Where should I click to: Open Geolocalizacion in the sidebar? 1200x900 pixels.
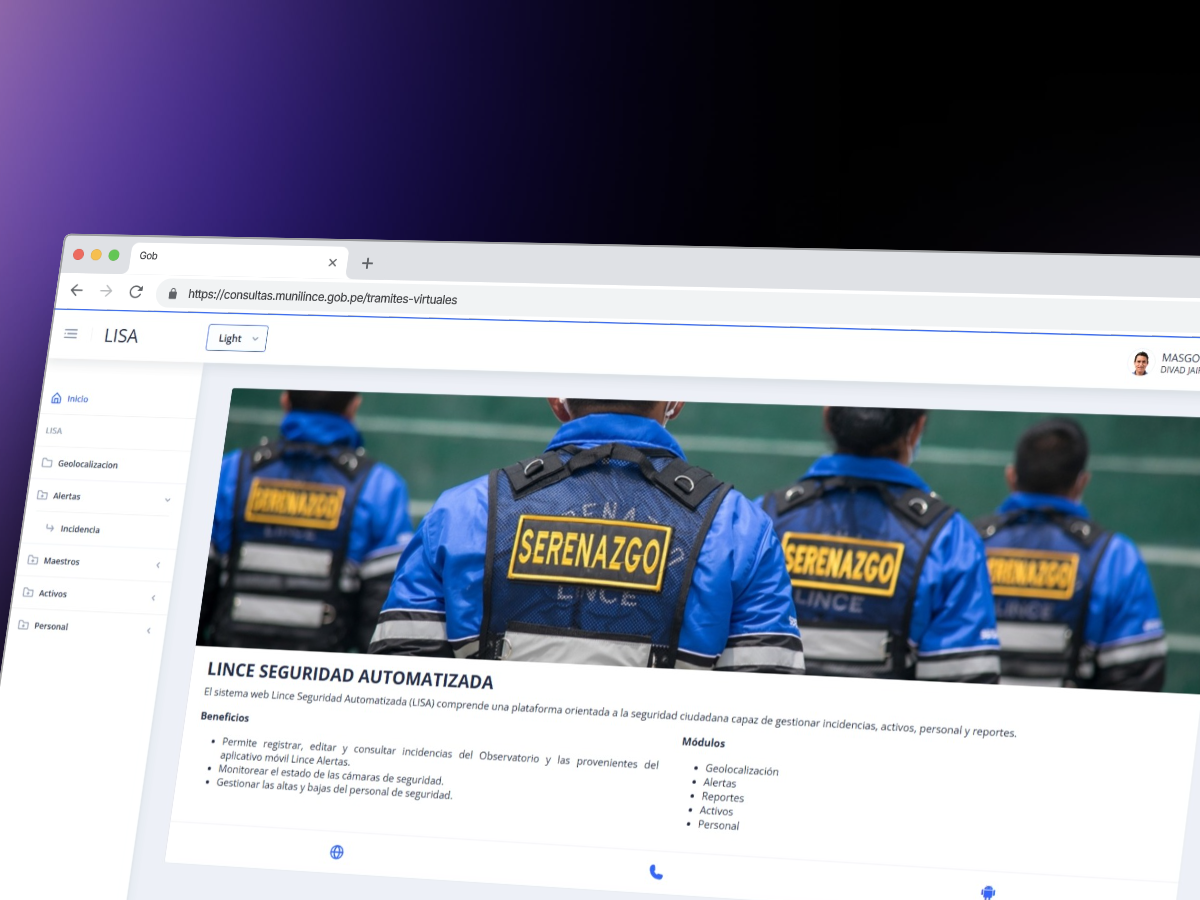88,464
